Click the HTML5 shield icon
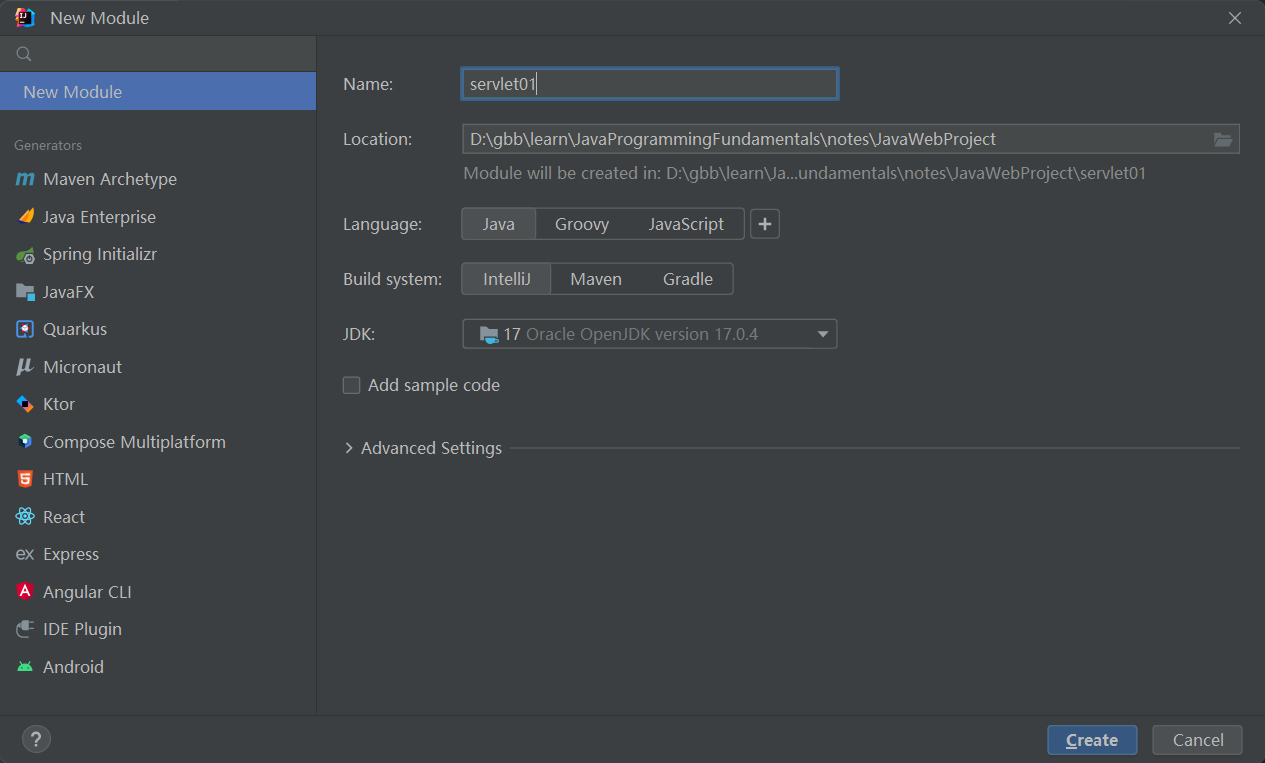The width and height of the screenshot is (1265, 763). point(25,479)
